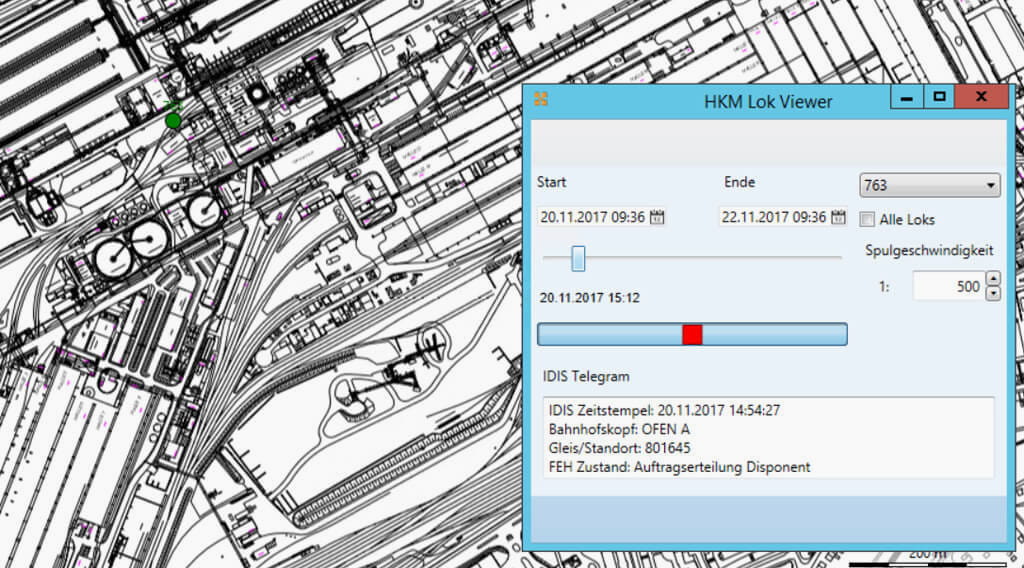Click the Spulgeschwindigkeit value field showing 500
This screenshot has width=1024, height=568.
click(x=947, y=287)
